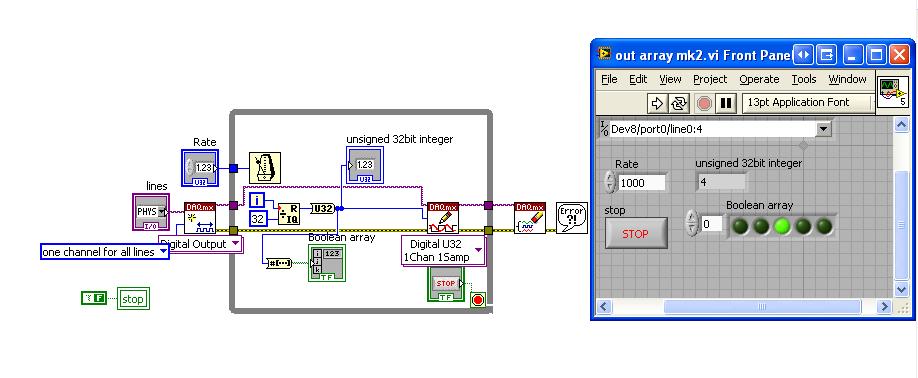Screen dimensions: 918x378
Task: Select the DAQmx Clear Task node
Action: coord(530,218)
